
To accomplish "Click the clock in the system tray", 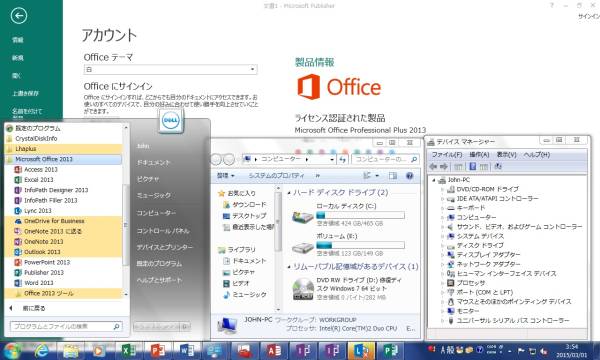I will click(571, 351).
